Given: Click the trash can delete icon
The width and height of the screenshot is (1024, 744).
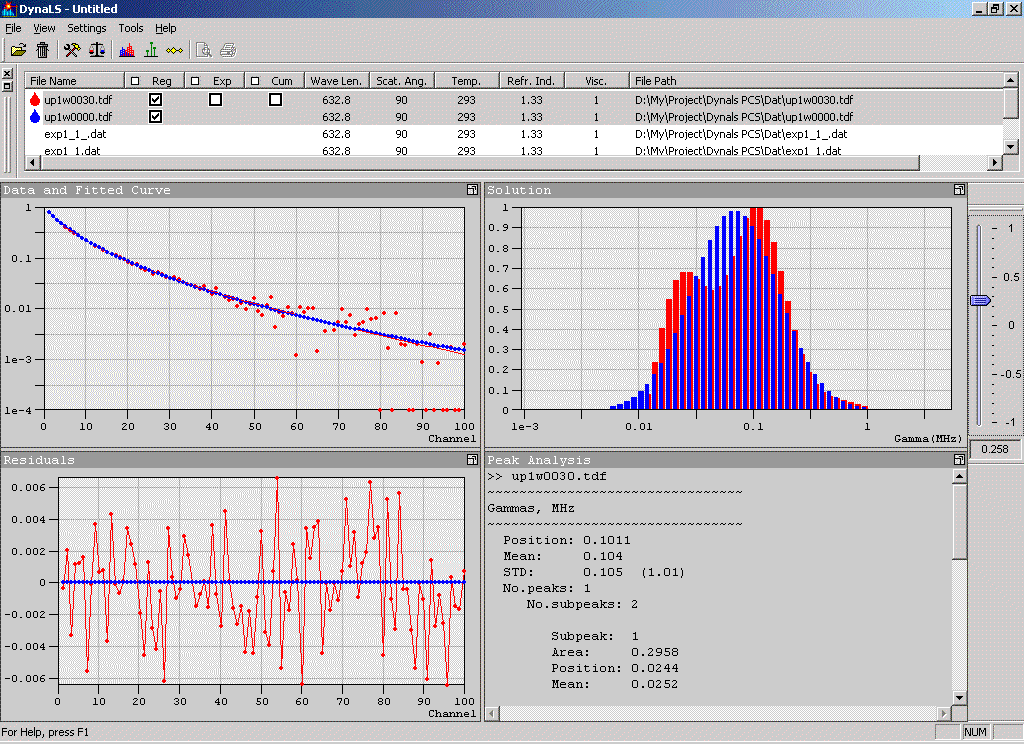Looking at the screenshot, I should pyautogui.click(x=43, y=50).
